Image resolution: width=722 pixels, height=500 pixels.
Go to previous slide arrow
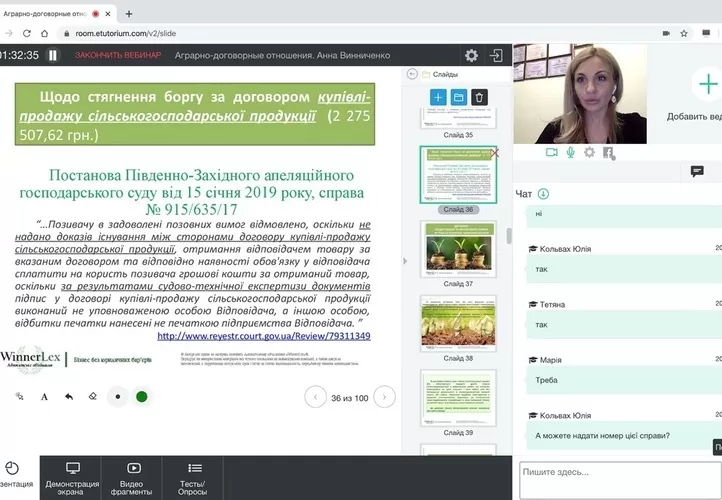coord(315,397)
